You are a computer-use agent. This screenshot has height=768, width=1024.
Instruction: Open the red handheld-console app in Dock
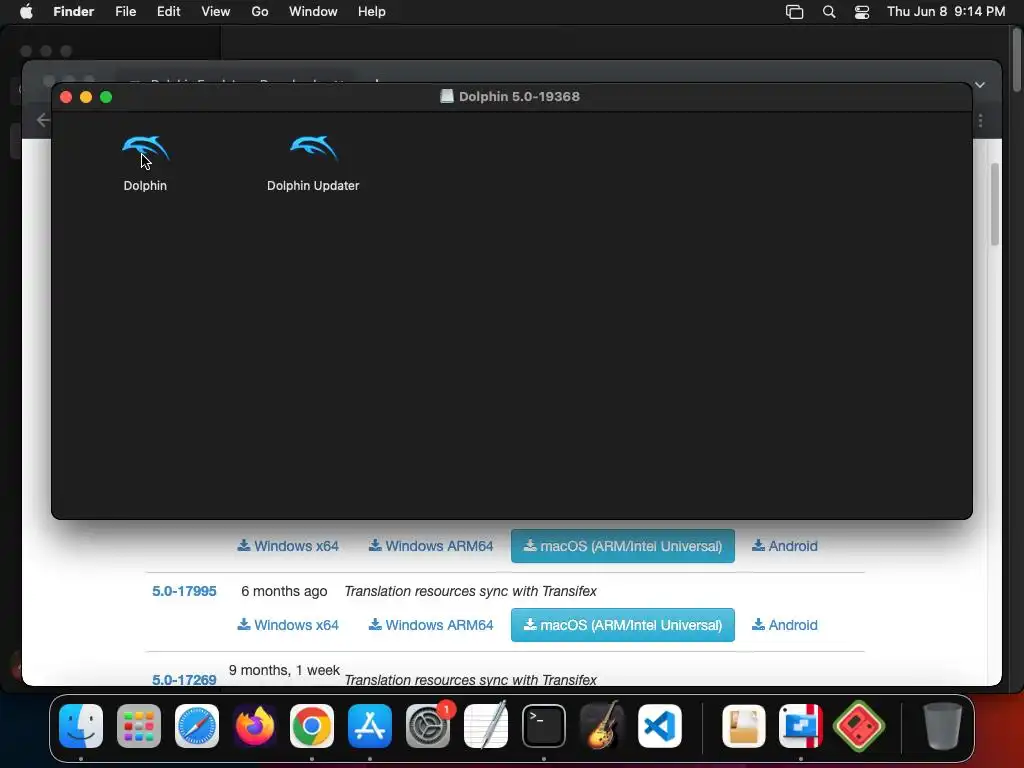pyautogui.click(x=859, y=726)
